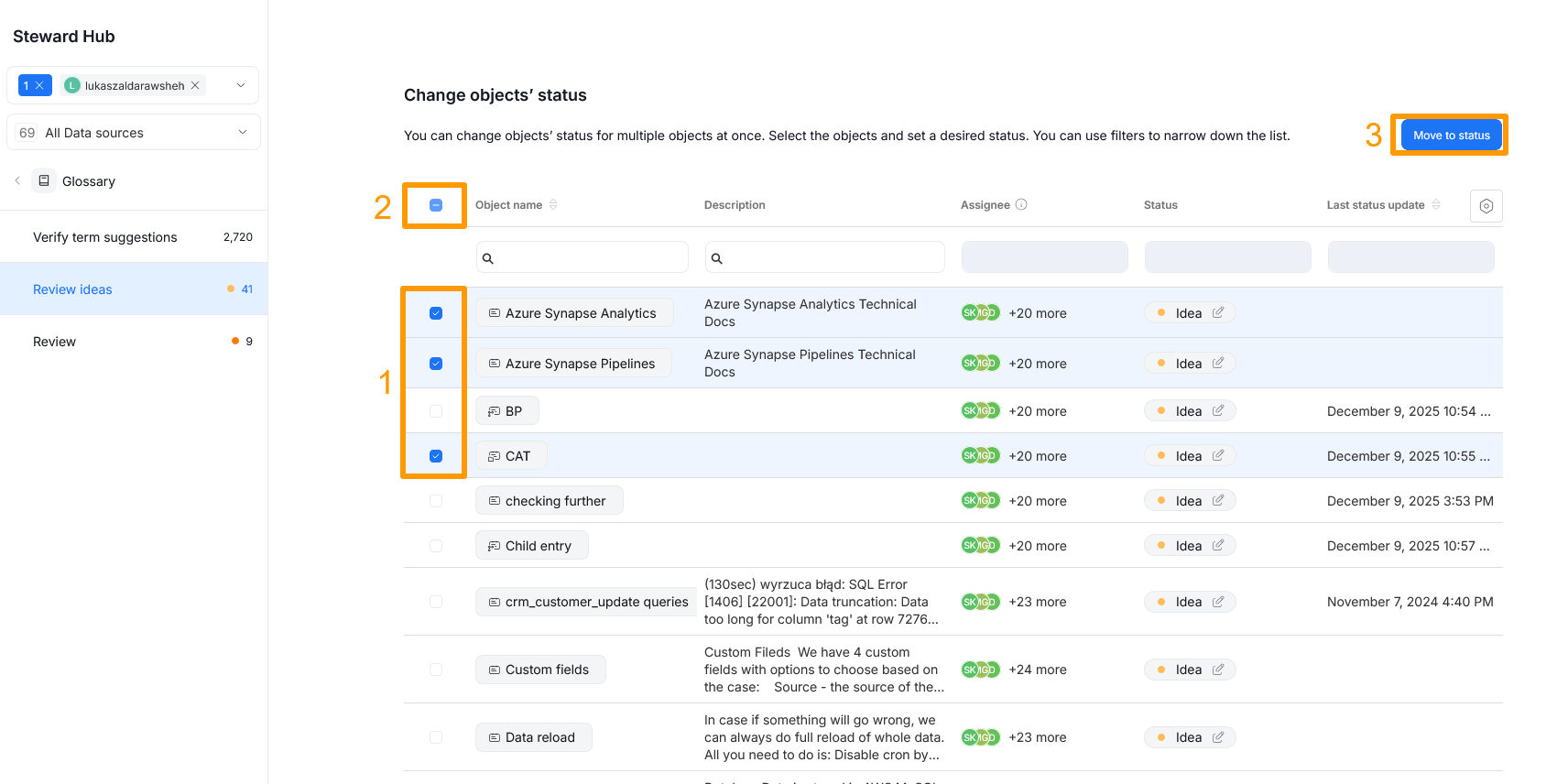1568x784 pixels.
Task: Select the BP row checkbox
Action: (x=436, y=411)
